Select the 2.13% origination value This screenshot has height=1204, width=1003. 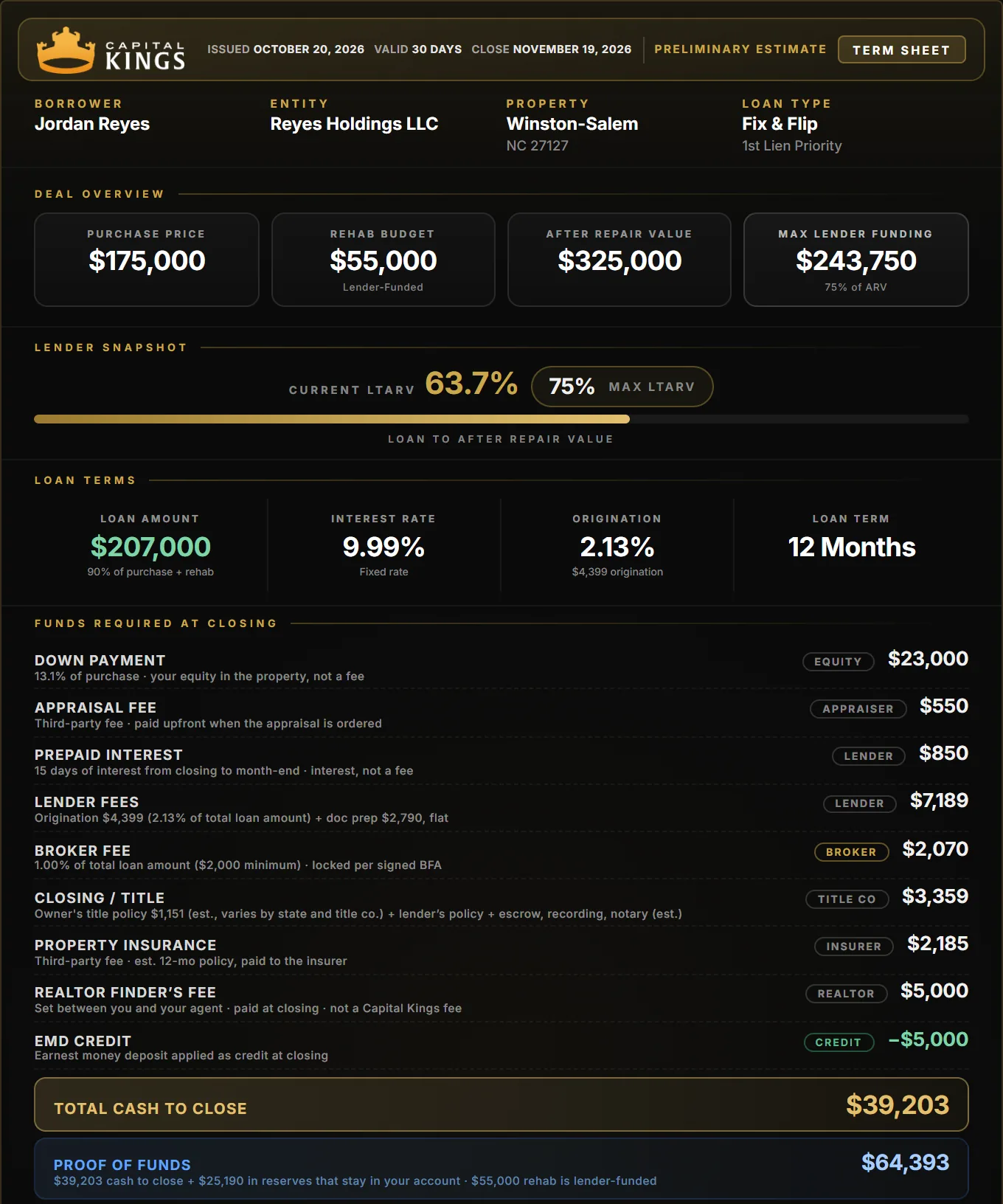pos(617,547)
